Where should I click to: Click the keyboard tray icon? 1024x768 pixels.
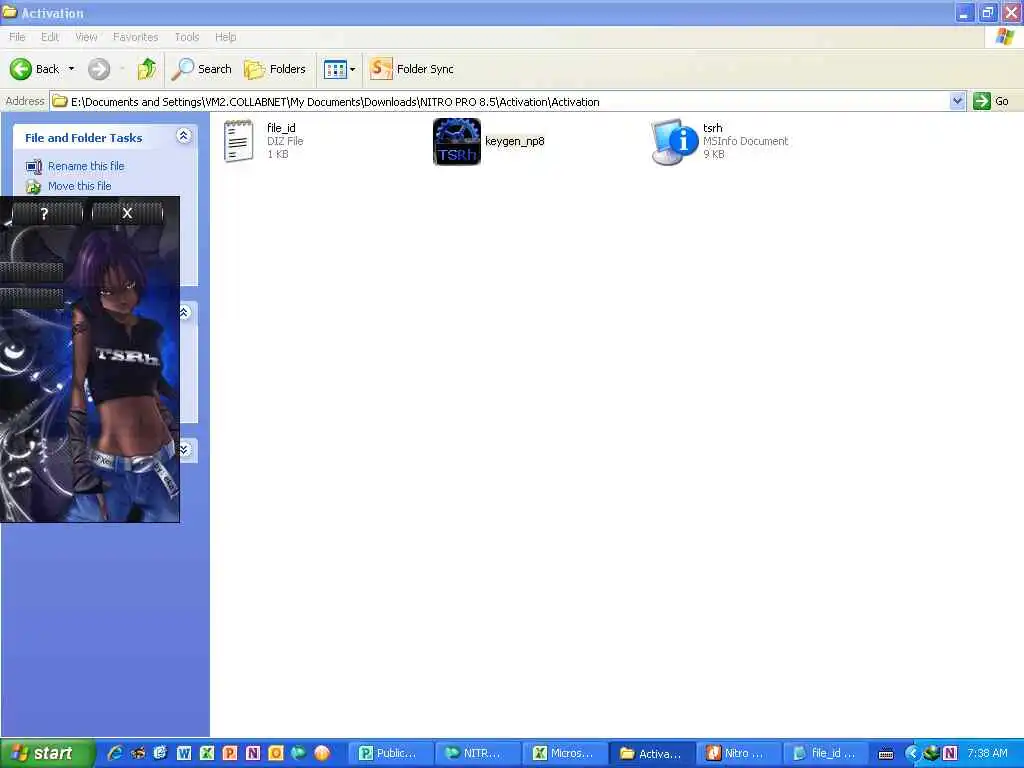886,754
